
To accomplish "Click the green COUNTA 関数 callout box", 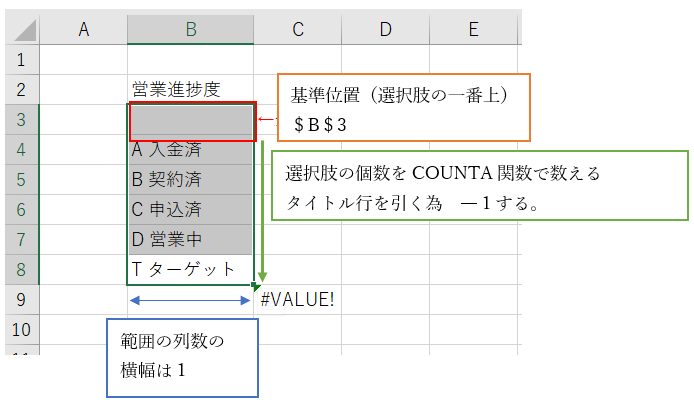I will click(x=480, y=185).
